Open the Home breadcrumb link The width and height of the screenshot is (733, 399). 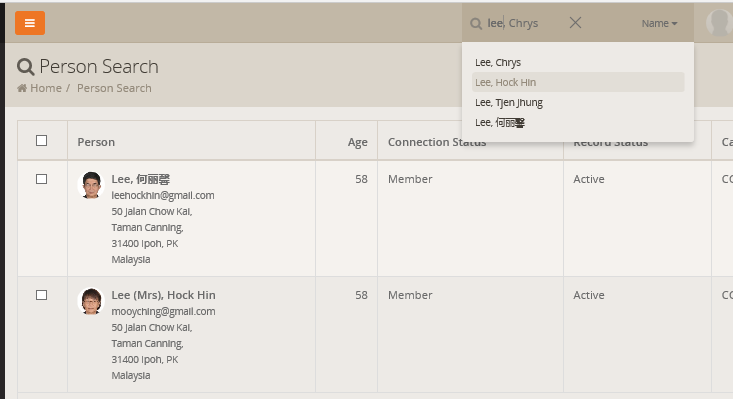pos(46,88)
